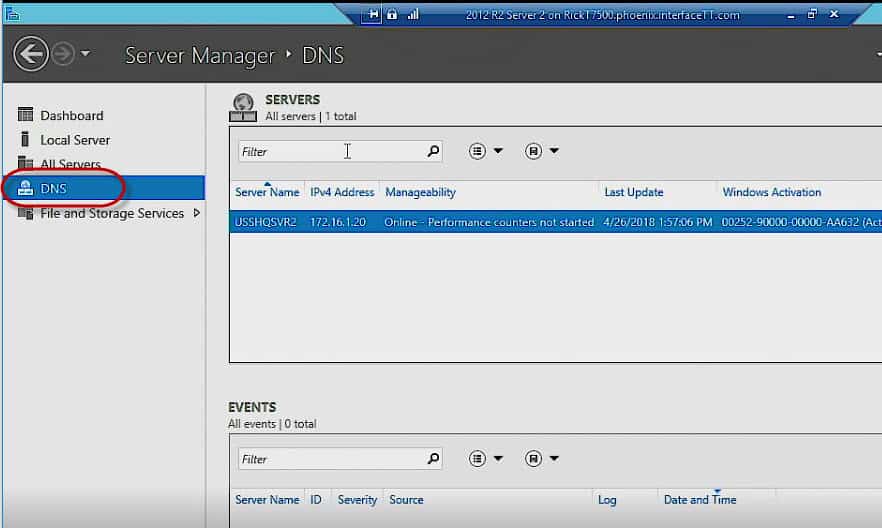Sort servers by Server Name column
The image size is (882, 528).
click(x=267, y=192)
